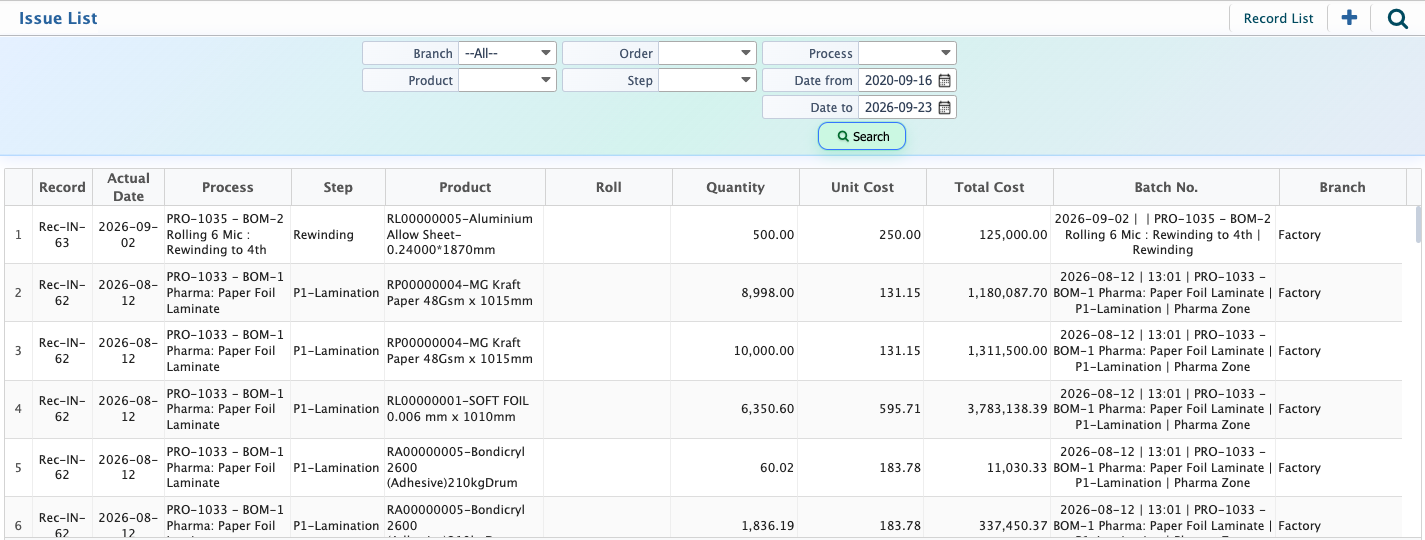Click SOFT FOIL 0.006 mm product cell
This screenshot has width=1425, height=540.
pos(465,409)
